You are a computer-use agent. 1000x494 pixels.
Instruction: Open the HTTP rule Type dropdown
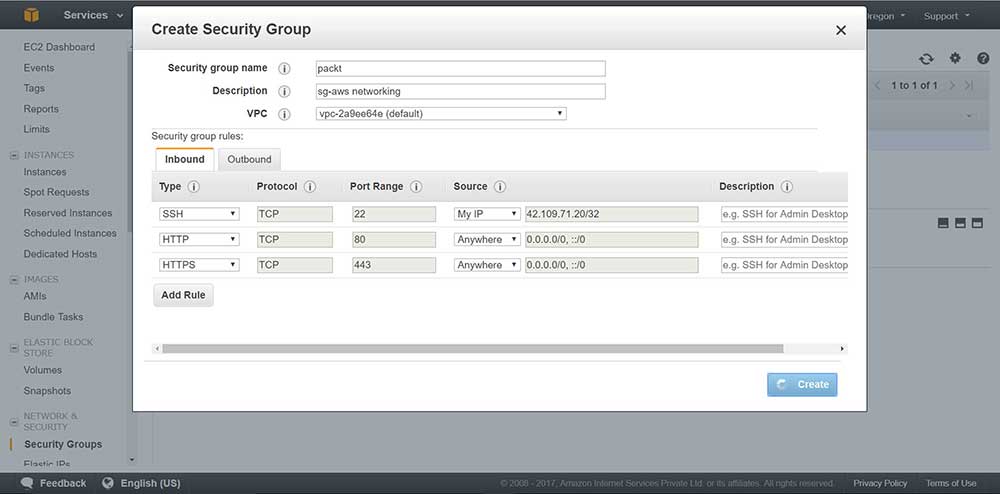point(199,240)
